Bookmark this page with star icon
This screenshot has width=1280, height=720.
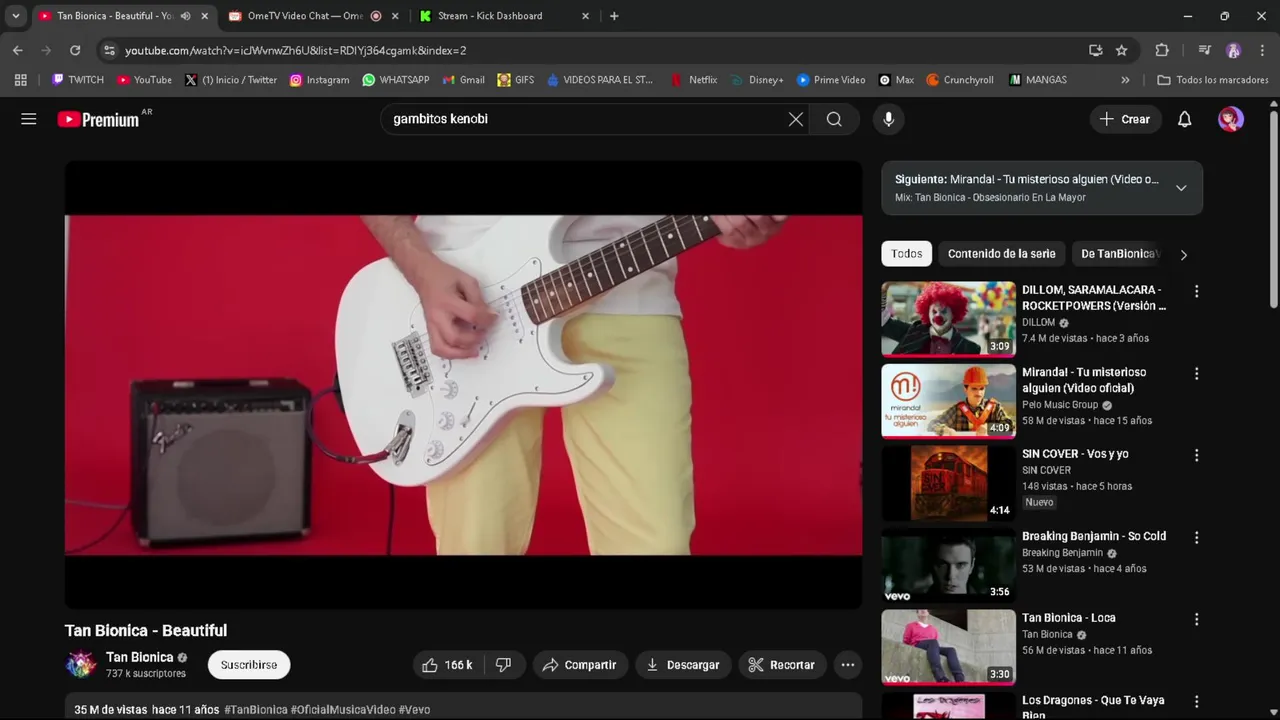[1122, 50]
